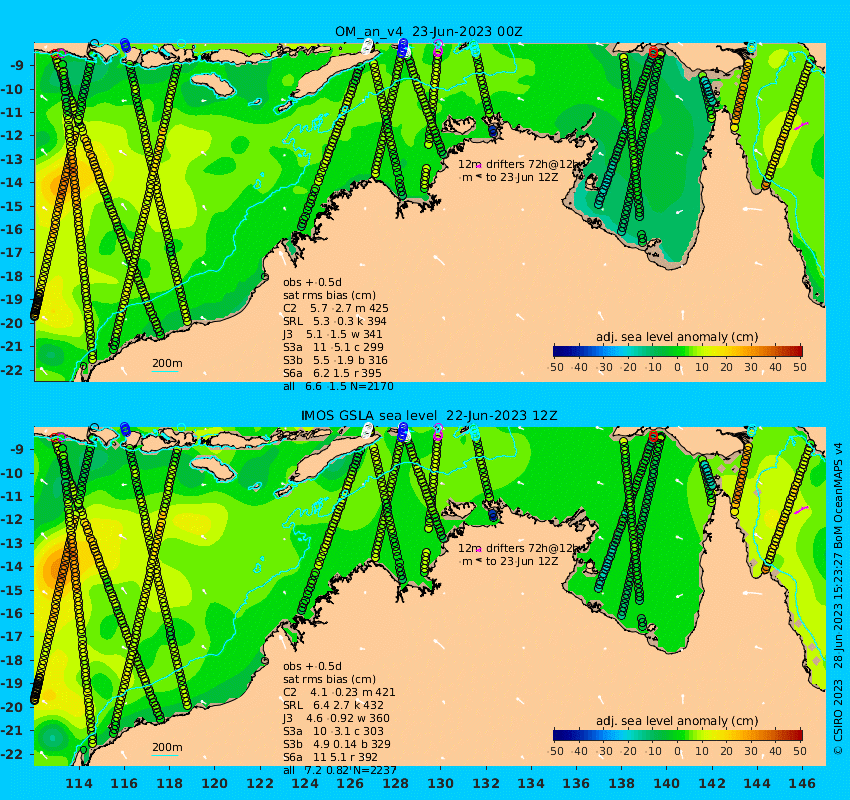Click top panel 'adj. sea level anomaly (cm)' label

click(677, 337)
